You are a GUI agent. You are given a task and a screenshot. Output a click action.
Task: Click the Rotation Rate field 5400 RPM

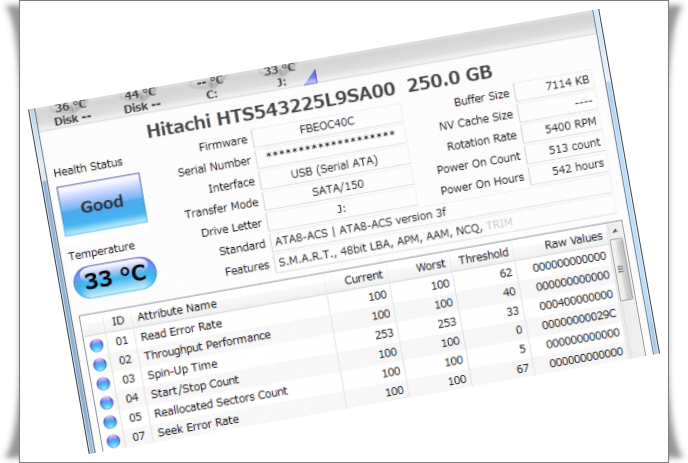[x=563, y=126]
